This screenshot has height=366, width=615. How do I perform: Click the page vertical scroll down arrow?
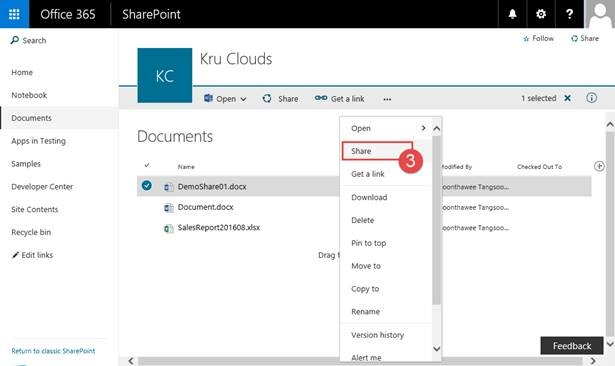(610, 344)
